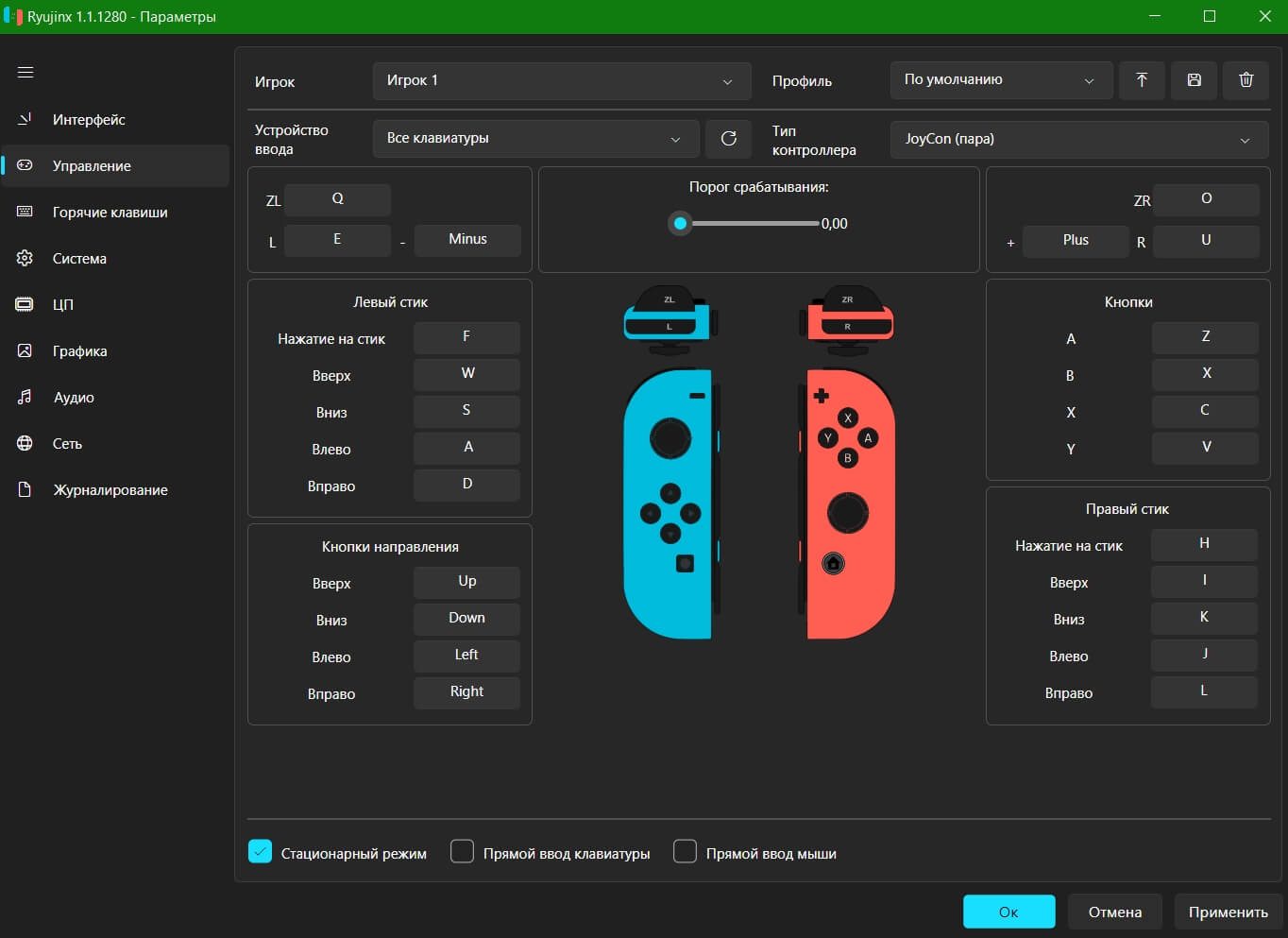Open the Аудио settings section

[x=74, y=397]
